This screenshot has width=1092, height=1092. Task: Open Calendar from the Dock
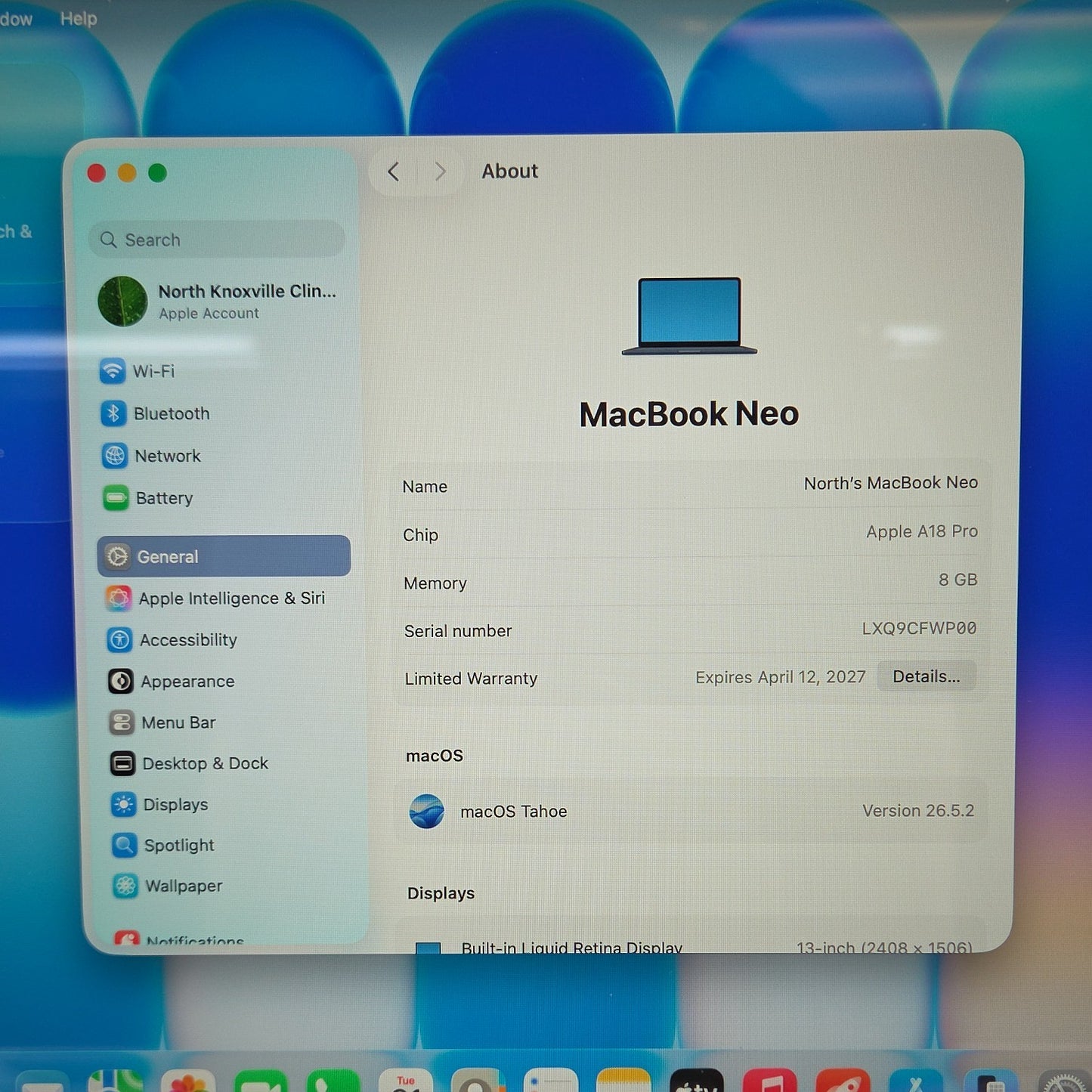[406, 1081]
